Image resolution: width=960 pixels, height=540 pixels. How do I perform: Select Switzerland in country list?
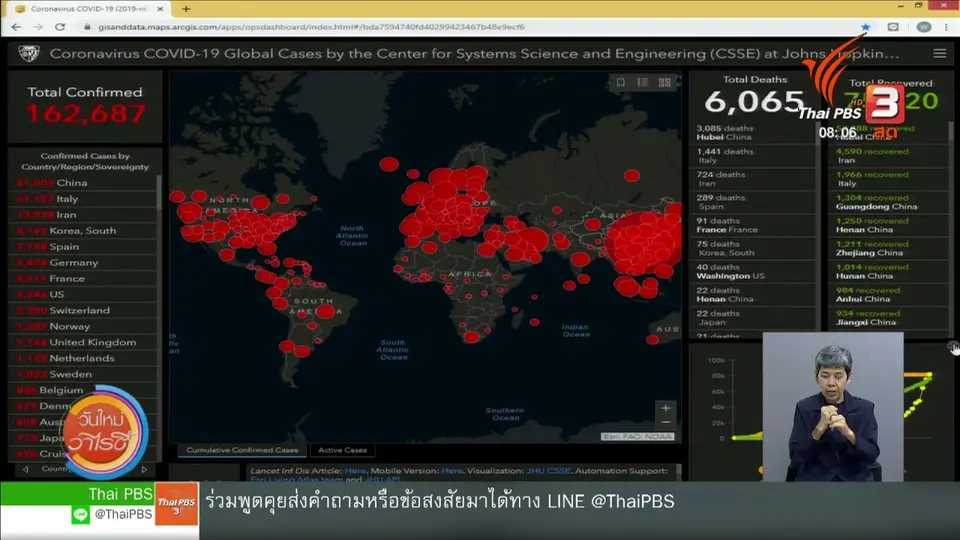pyautogui.click(x=84, y=310)
